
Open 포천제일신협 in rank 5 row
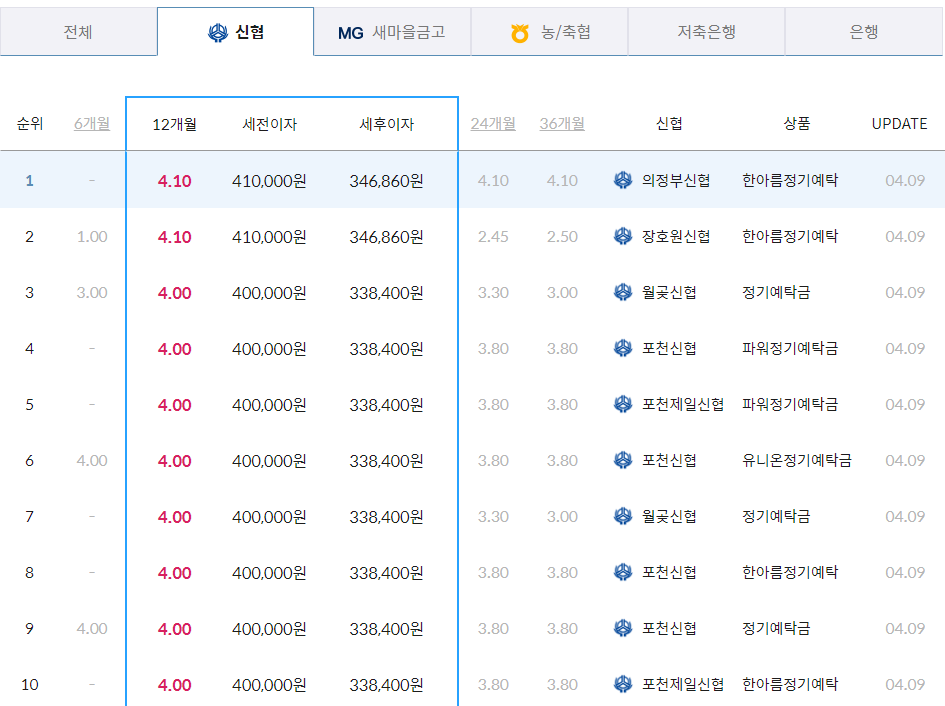[x=683, y=405]
